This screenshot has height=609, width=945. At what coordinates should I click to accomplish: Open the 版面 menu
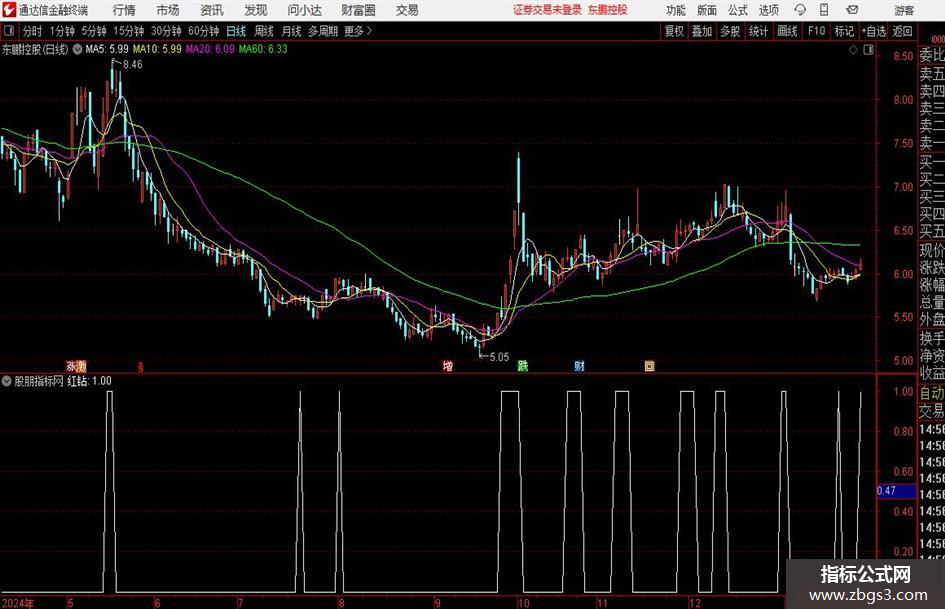point(706,10)
